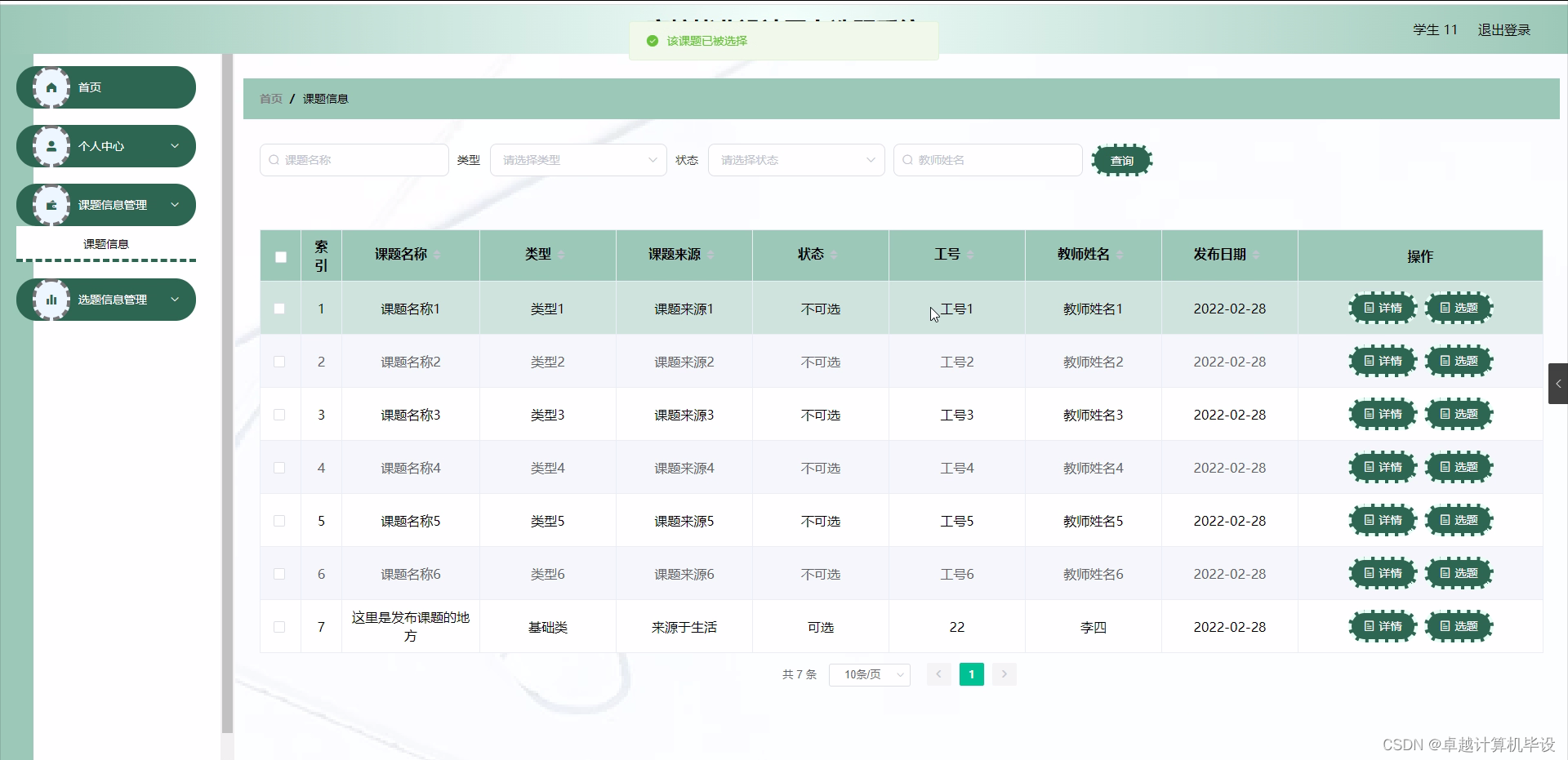Screen dimensions: 1568x760
Task: Click the success check icon in notification
Action: tap(652, 41)
